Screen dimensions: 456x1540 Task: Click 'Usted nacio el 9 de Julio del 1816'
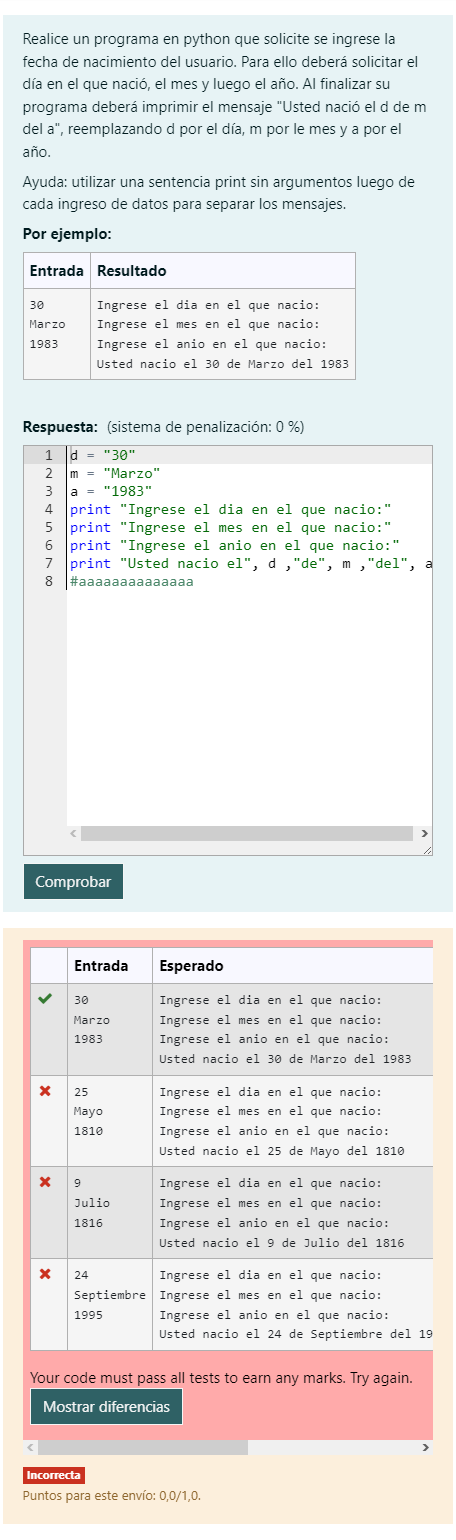pyautogui.click(x=282, y=1243)
